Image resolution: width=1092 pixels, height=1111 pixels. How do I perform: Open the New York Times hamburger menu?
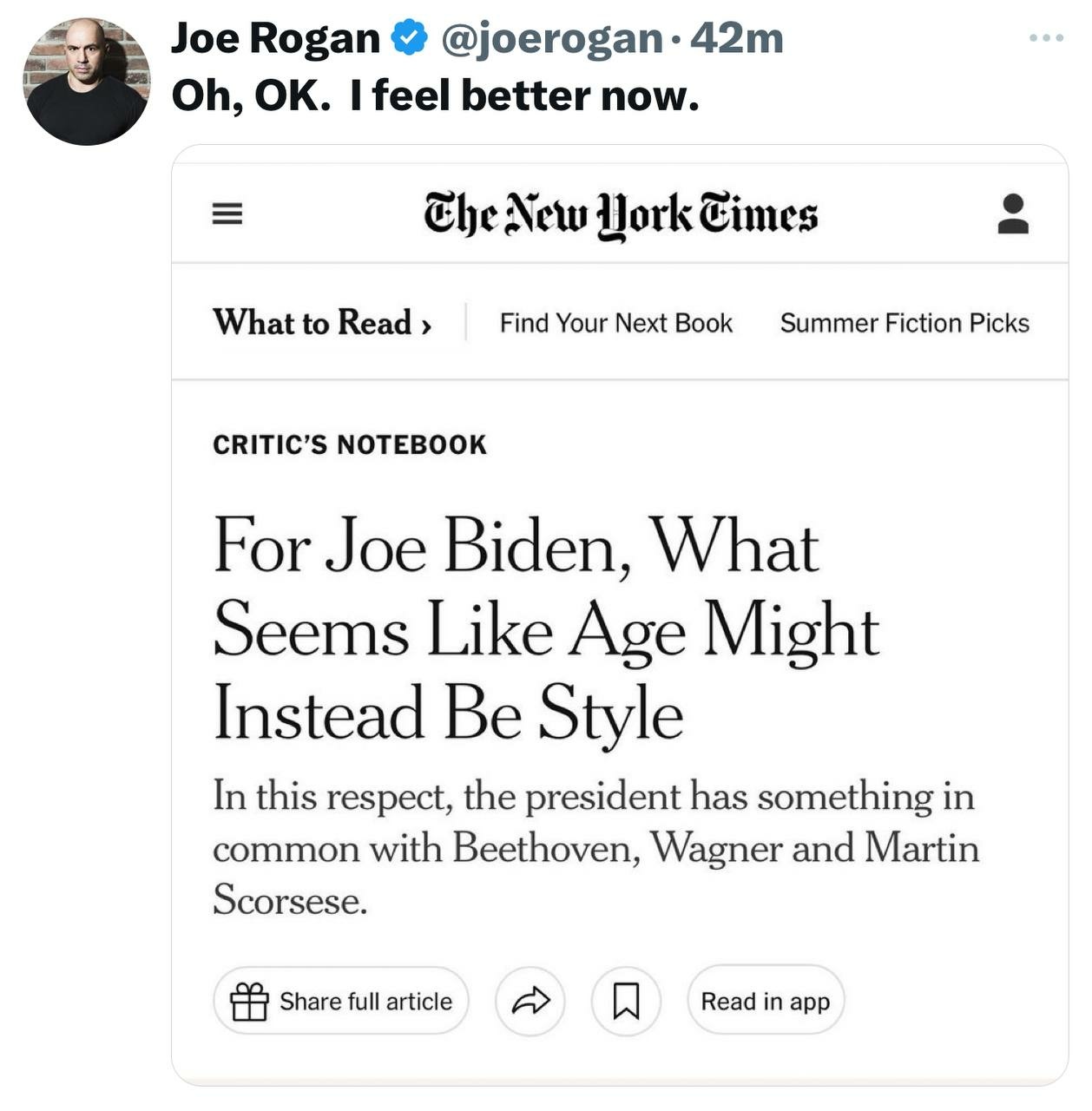point(227,214)
